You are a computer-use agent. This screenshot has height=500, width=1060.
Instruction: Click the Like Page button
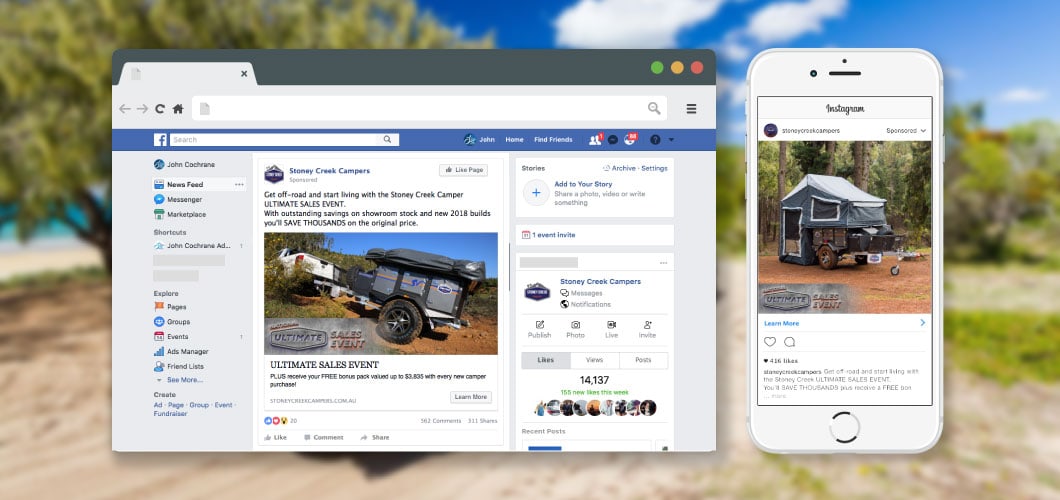[x=463, y=170]
